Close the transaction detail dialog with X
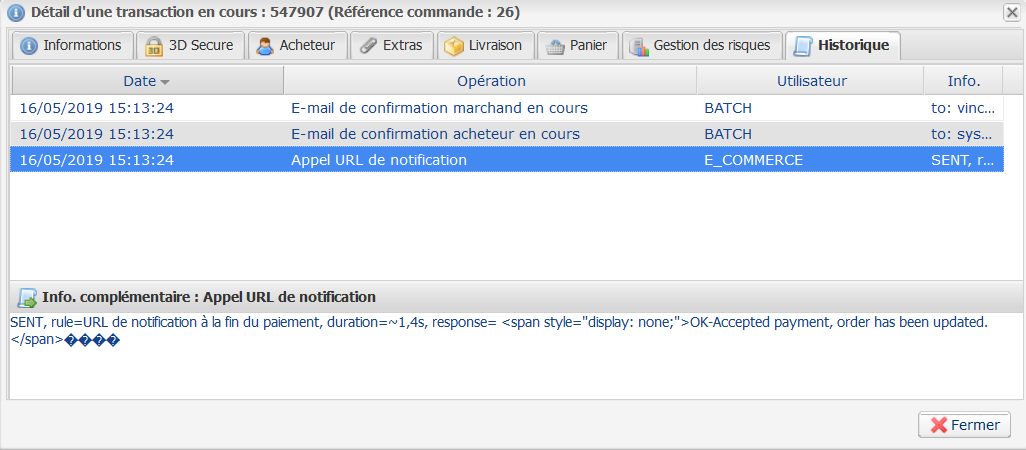 point(1011,12)
